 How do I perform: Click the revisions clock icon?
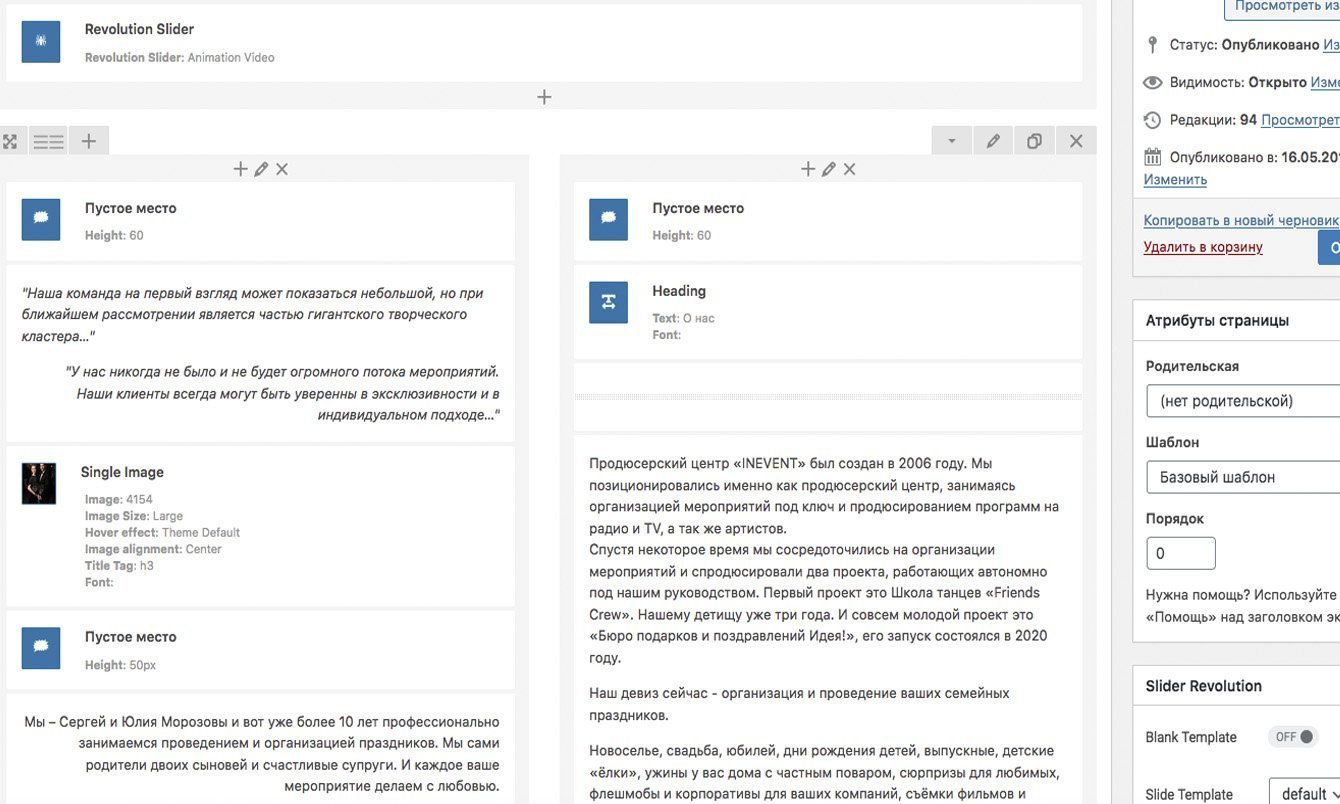click(1153, 120)
